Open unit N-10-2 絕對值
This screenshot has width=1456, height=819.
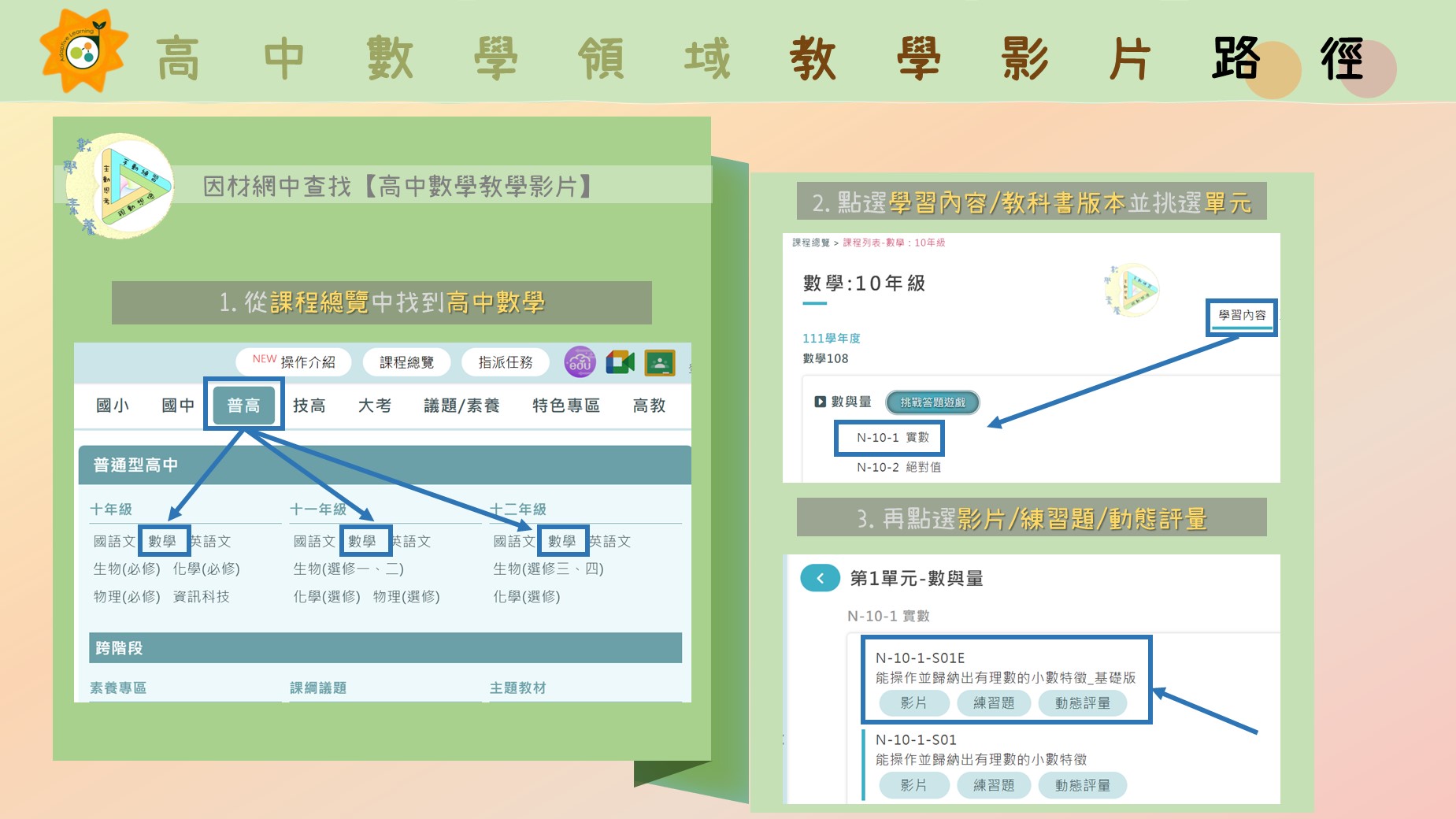coord(898,467)
